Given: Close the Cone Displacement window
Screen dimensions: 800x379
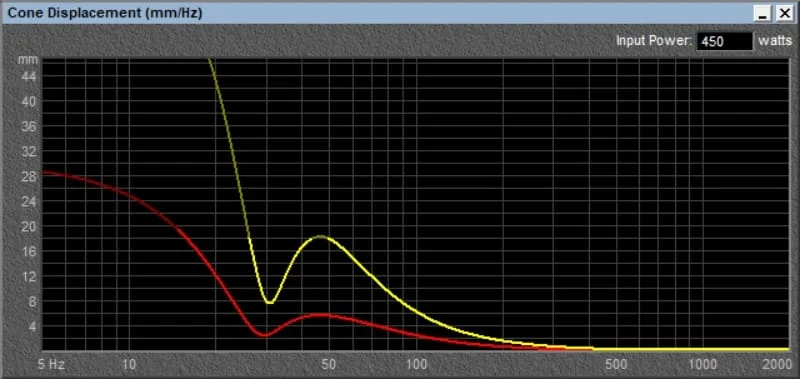Looking at the screenshot, I should (784, 14).
